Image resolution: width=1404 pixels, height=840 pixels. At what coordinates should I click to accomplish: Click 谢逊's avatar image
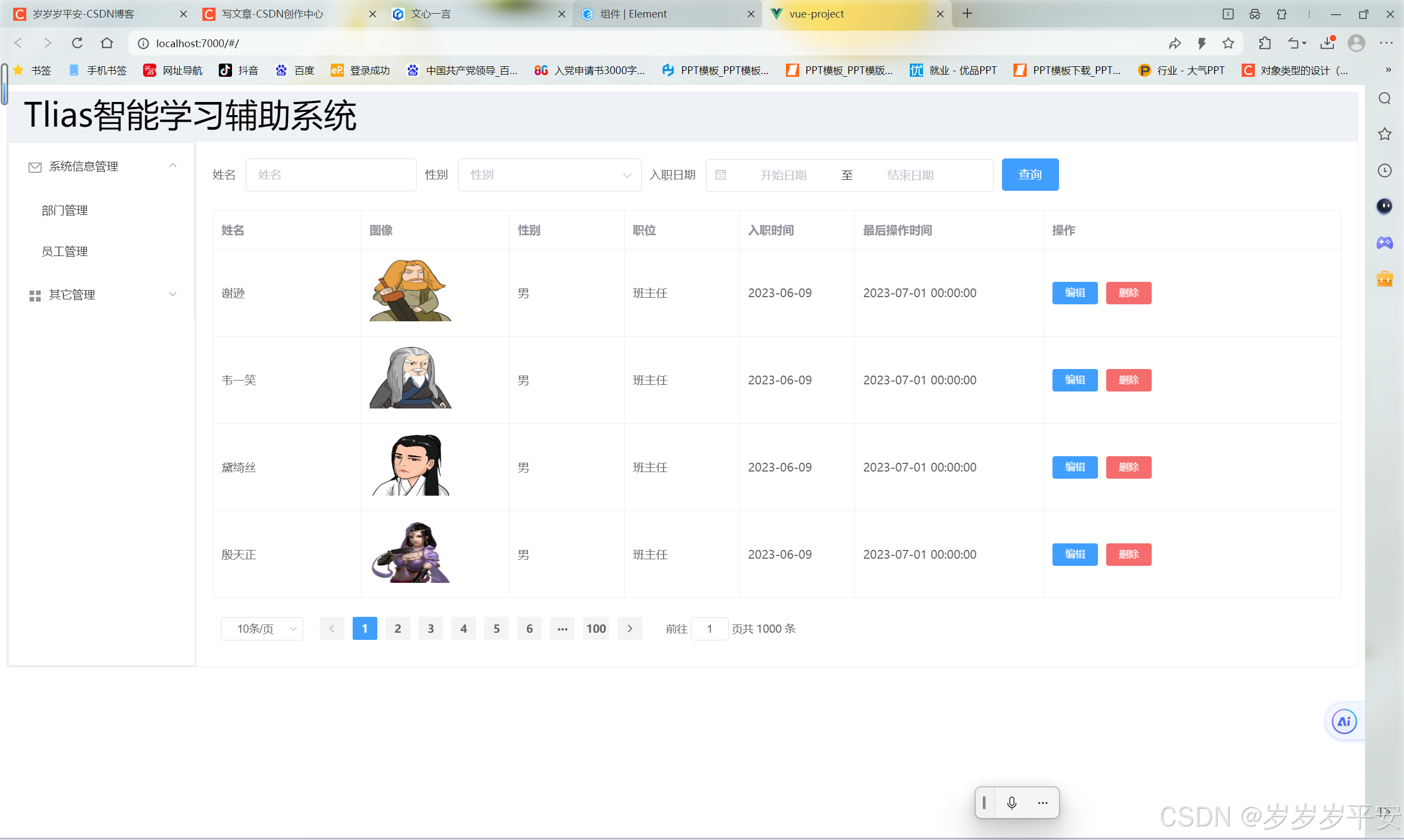[410, 291]
